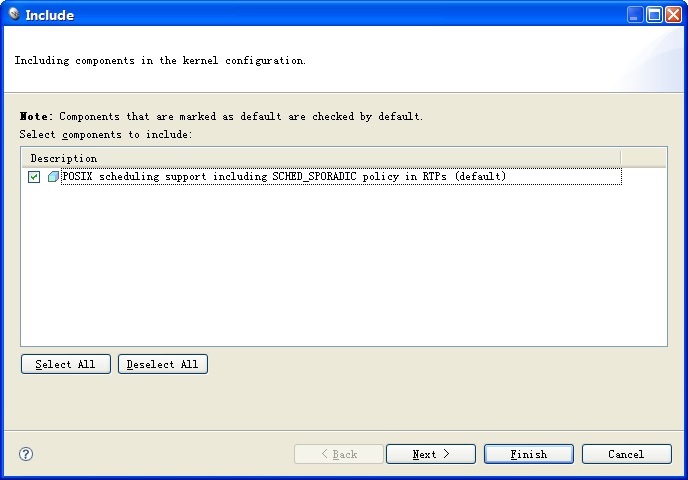The image size is (688, 480).
Task: Click the greyed-out Back button
Action: [x=339, y=454]
